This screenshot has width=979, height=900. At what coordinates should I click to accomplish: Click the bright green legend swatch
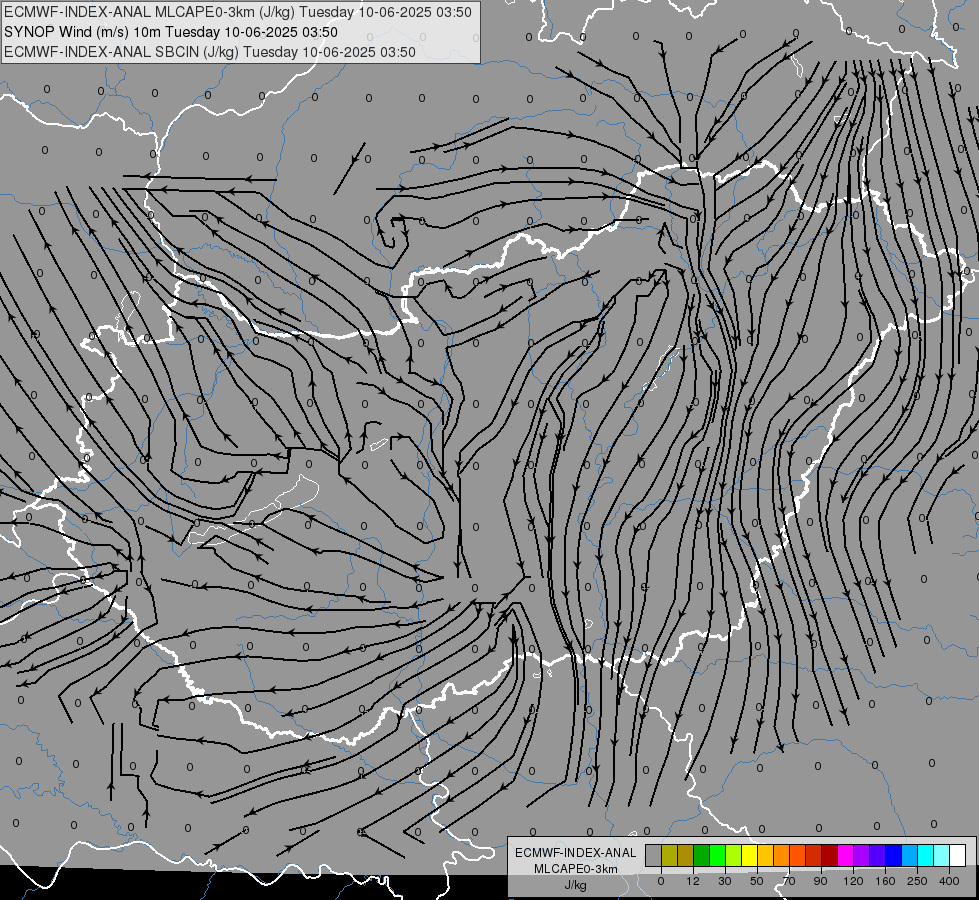(x=717, y=855)
